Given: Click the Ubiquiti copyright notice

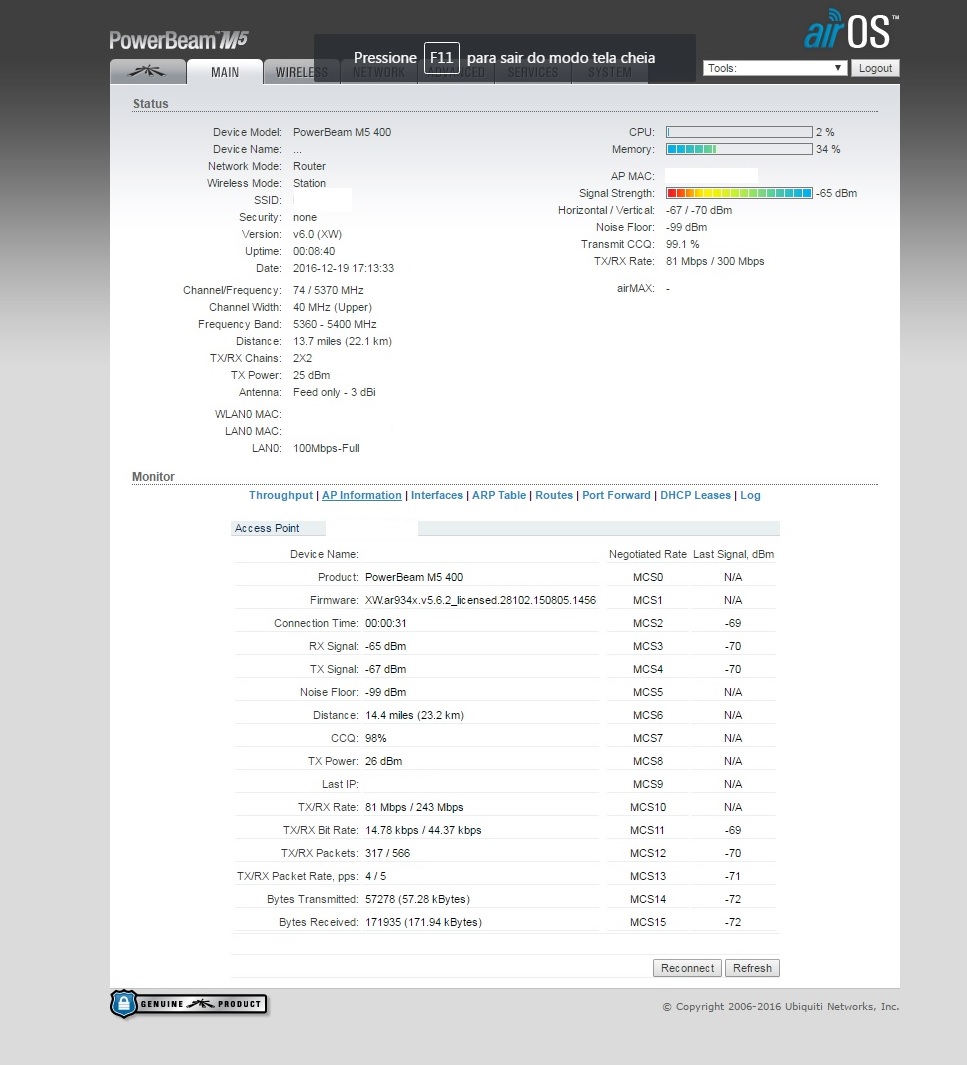Looking at the screenshot, I should [781, 1007].
